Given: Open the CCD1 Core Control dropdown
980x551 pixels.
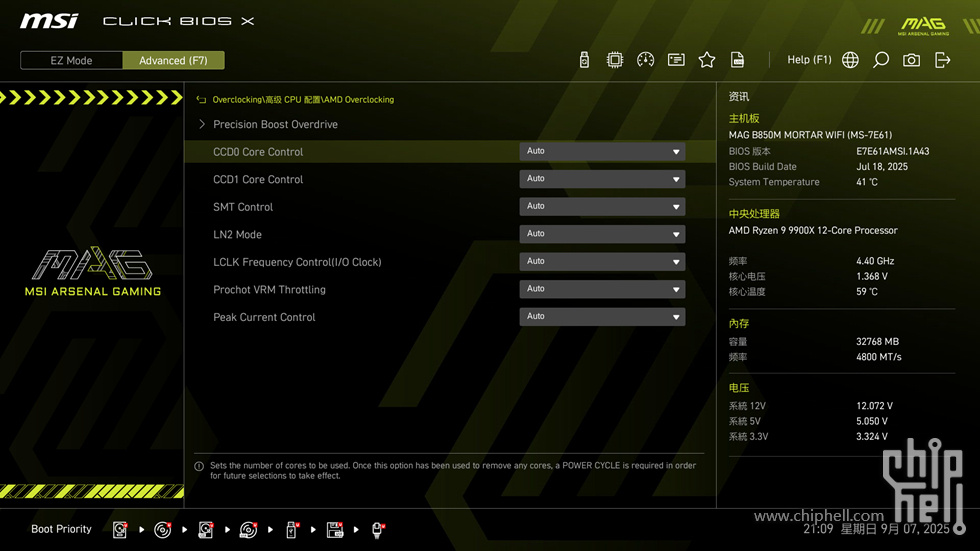Looking at the screenshot, I should pos(602,179).
